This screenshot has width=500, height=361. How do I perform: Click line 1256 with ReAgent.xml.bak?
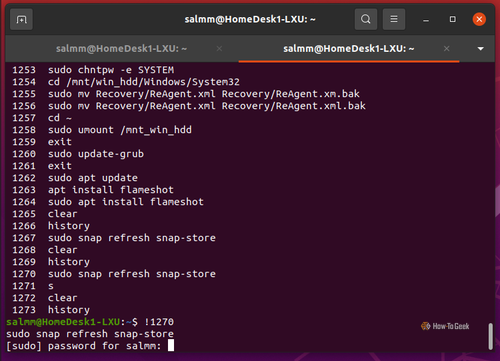click(x=189, y=106)
